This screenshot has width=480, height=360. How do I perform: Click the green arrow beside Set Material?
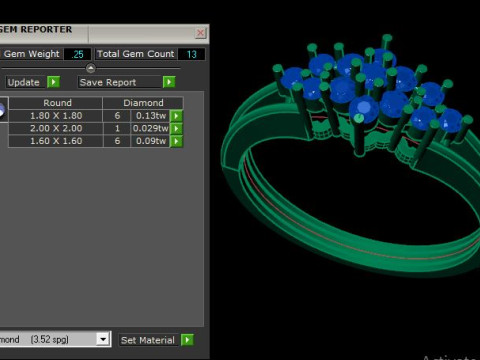pyautogui.click(x=187, y=340)
